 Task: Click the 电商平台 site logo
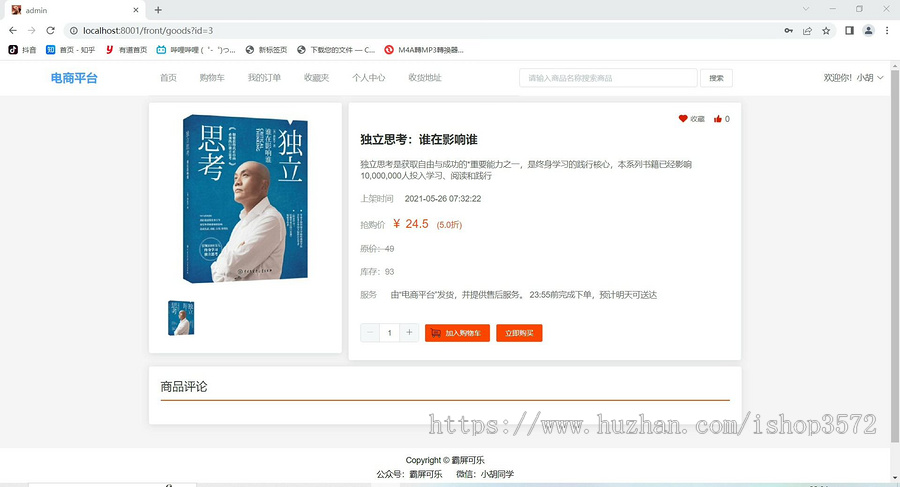[74, 78]
